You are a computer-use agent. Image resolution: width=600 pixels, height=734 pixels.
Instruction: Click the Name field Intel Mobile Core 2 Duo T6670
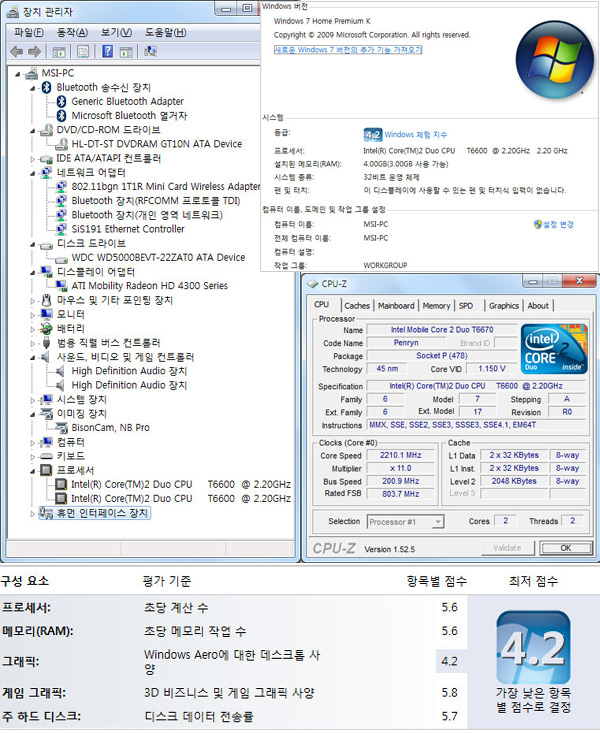click(442, 330)
